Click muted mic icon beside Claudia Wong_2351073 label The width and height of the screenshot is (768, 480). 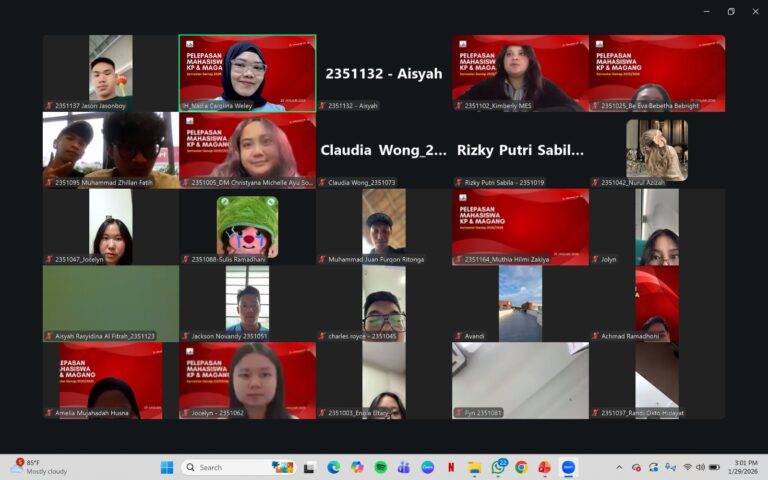[x=322, y=183]
